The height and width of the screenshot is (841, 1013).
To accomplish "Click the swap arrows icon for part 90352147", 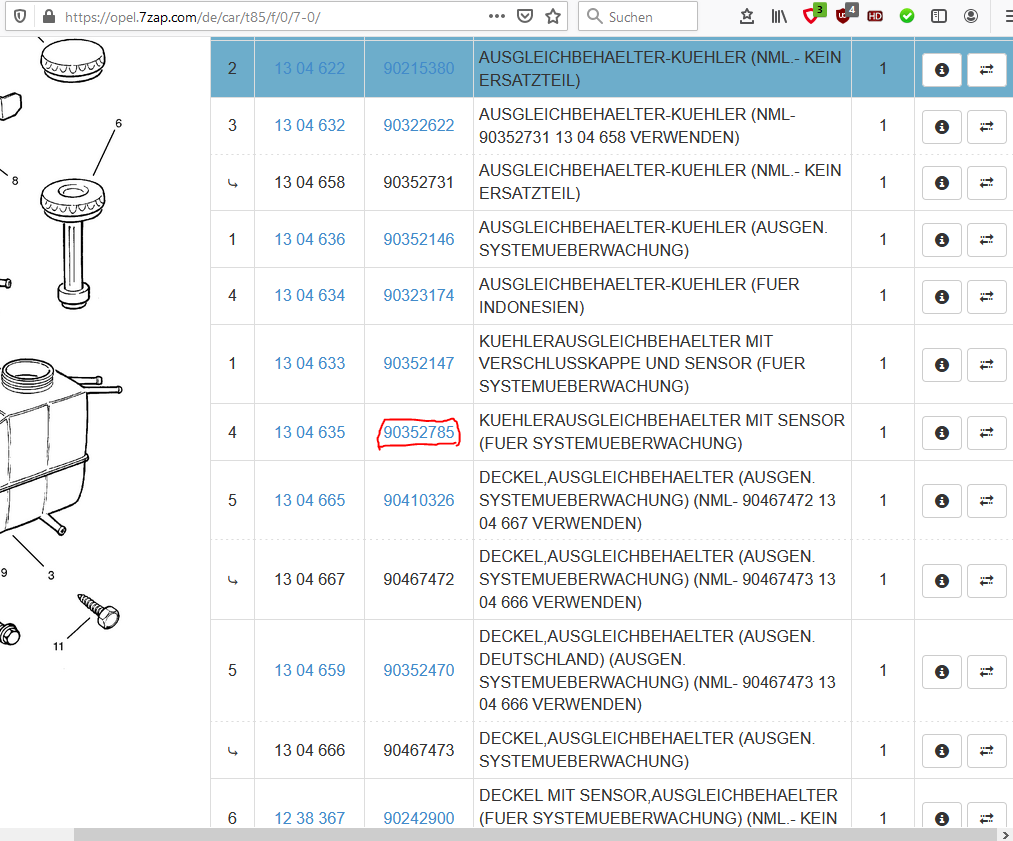I will [986, 364].
